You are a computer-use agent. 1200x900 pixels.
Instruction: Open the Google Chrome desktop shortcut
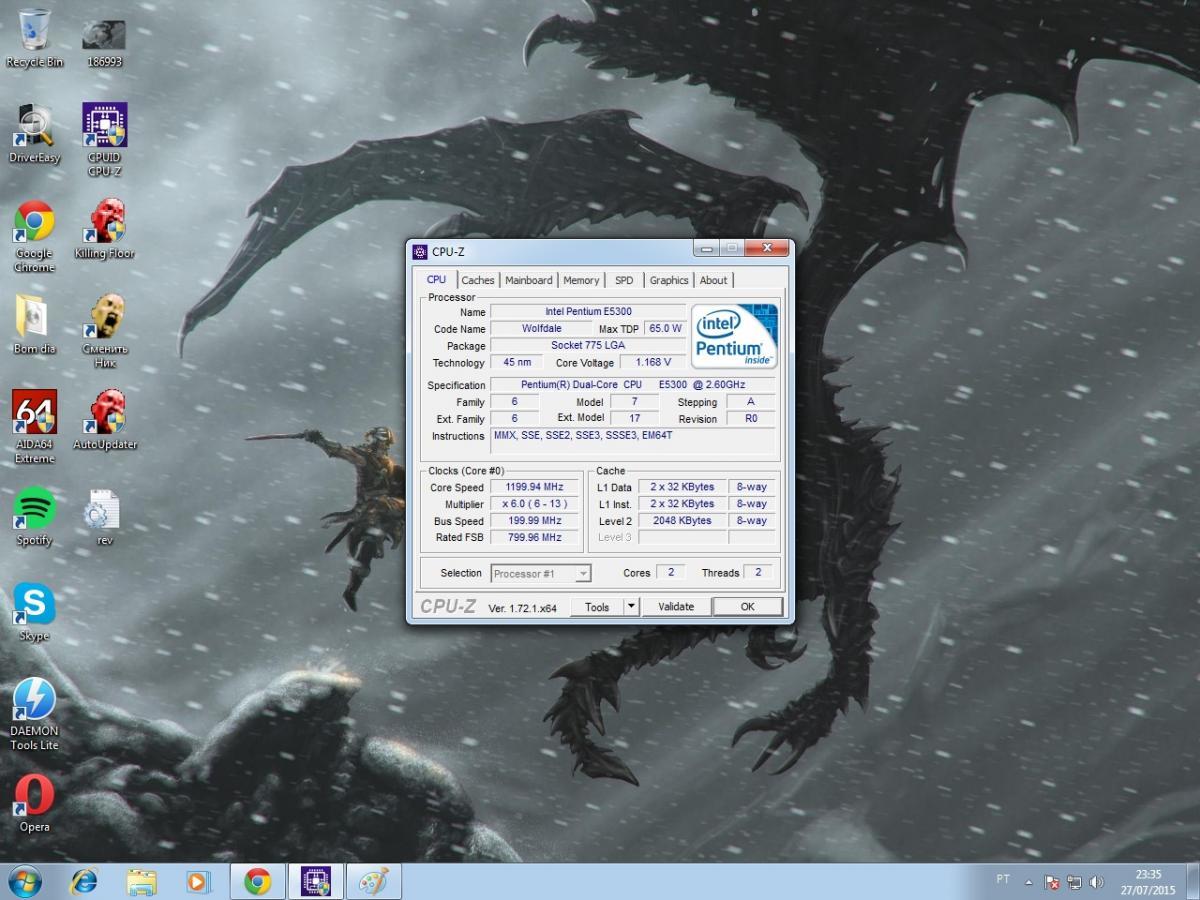pos(34,236)
